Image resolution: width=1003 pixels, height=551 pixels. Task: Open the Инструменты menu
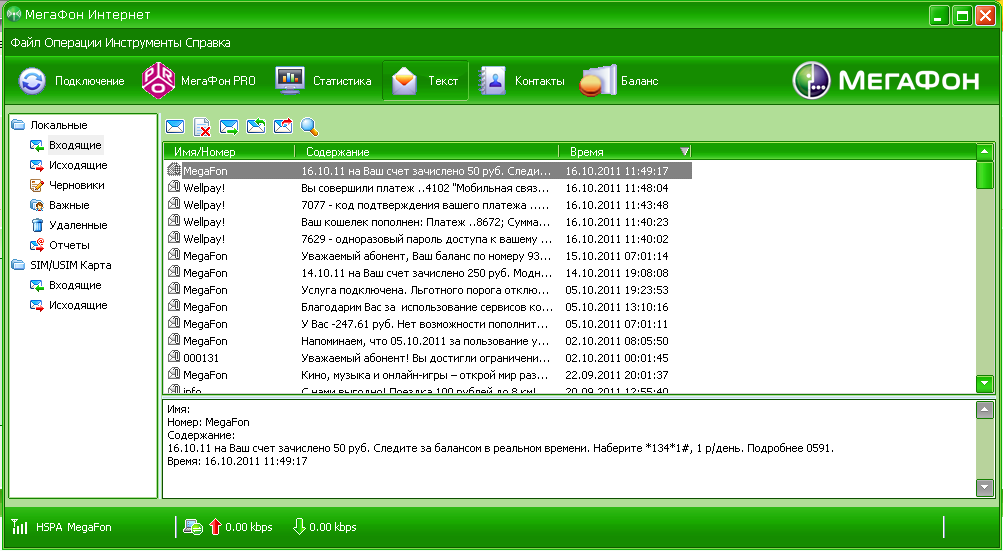(150, 43)
